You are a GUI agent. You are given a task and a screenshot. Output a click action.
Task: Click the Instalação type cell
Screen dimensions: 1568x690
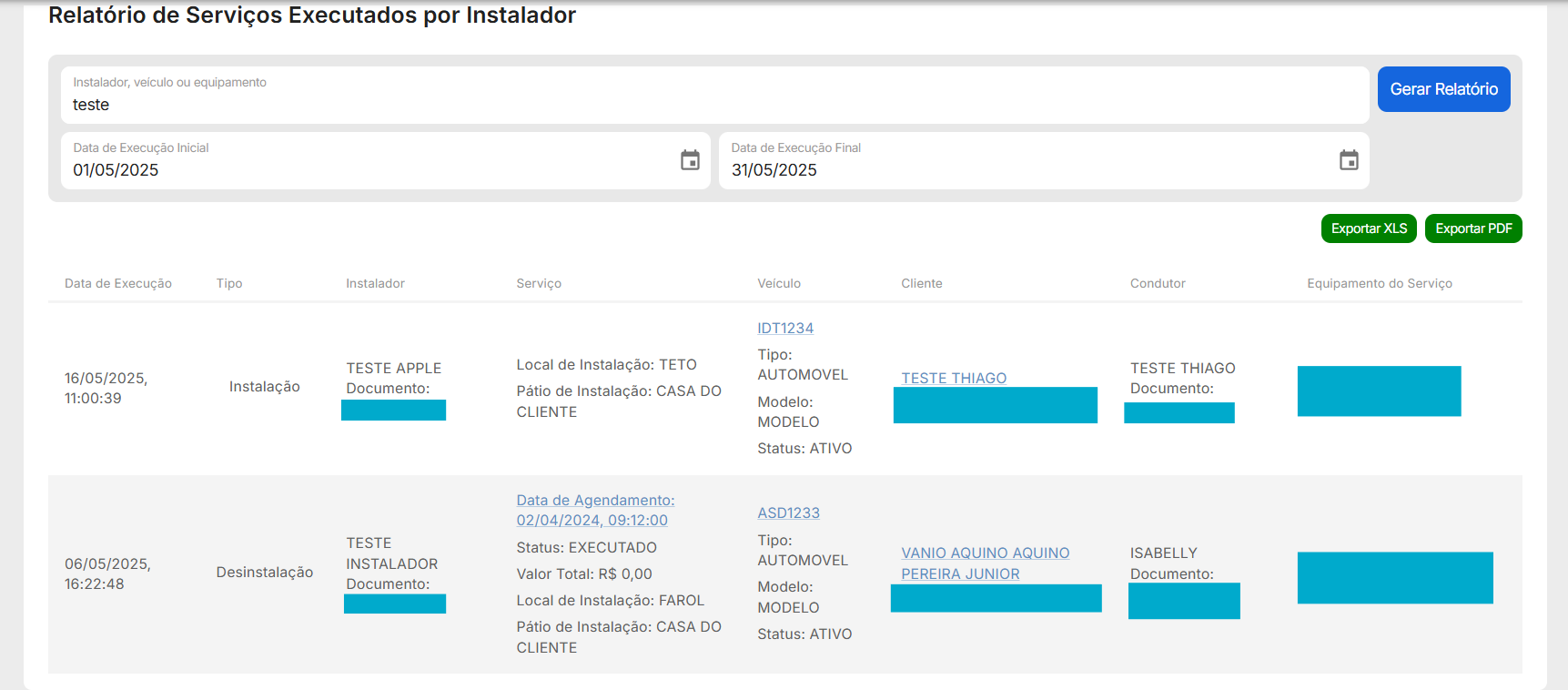pyautogui.click(x=264, y=387)
